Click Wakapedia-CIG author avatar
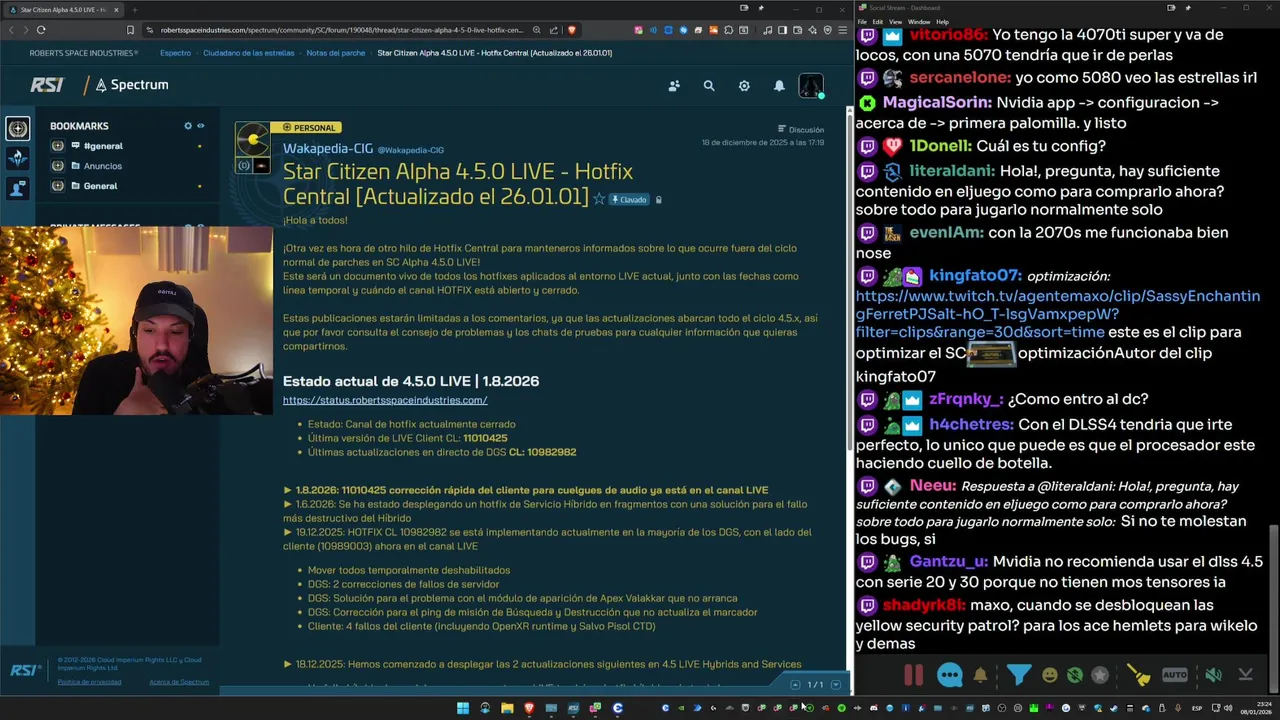The width and height of the screenshot is (1280, 720). coord(253,139)
